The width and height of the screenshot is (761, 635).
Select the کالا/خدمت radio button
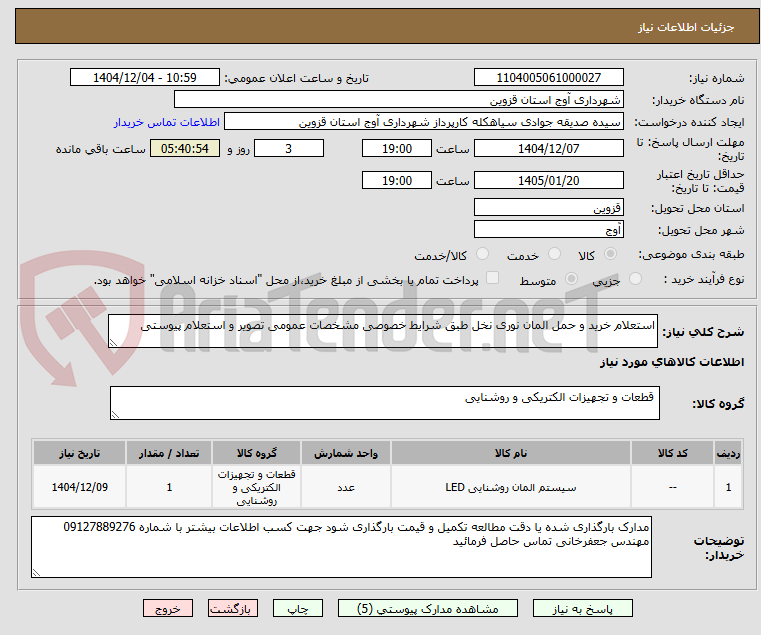coord(482,254)
